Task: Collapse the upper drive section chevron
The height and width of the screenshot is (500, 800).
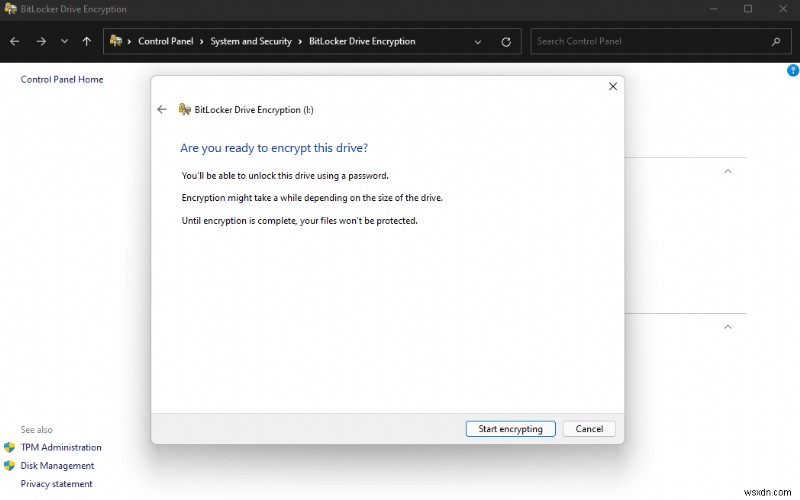Action: [x=728, y=171]
